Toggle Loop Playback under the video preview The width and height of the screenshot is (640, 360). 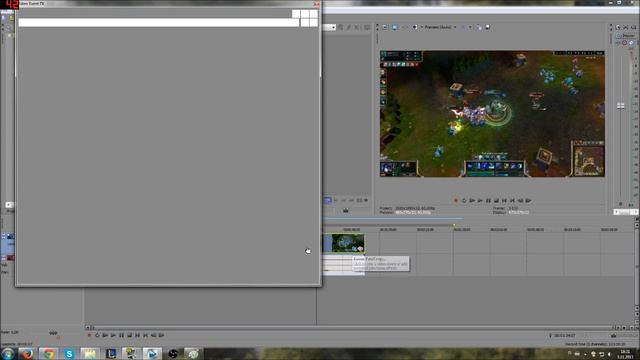[464, 200]
